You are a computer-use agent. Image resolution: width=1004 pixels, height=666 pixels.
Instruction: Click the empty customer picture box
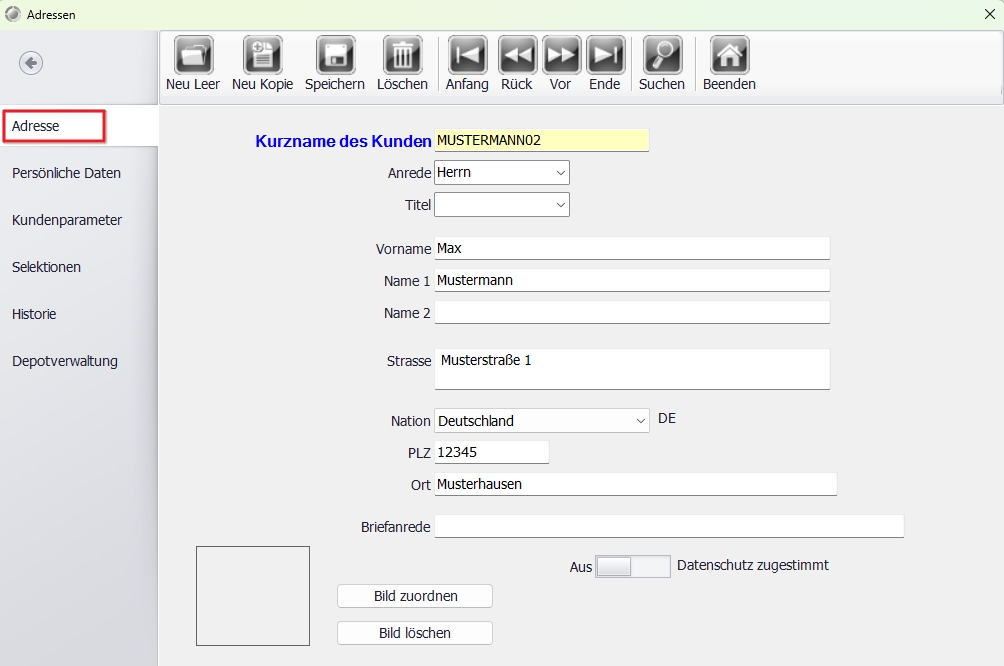click(x=253, y=596)
